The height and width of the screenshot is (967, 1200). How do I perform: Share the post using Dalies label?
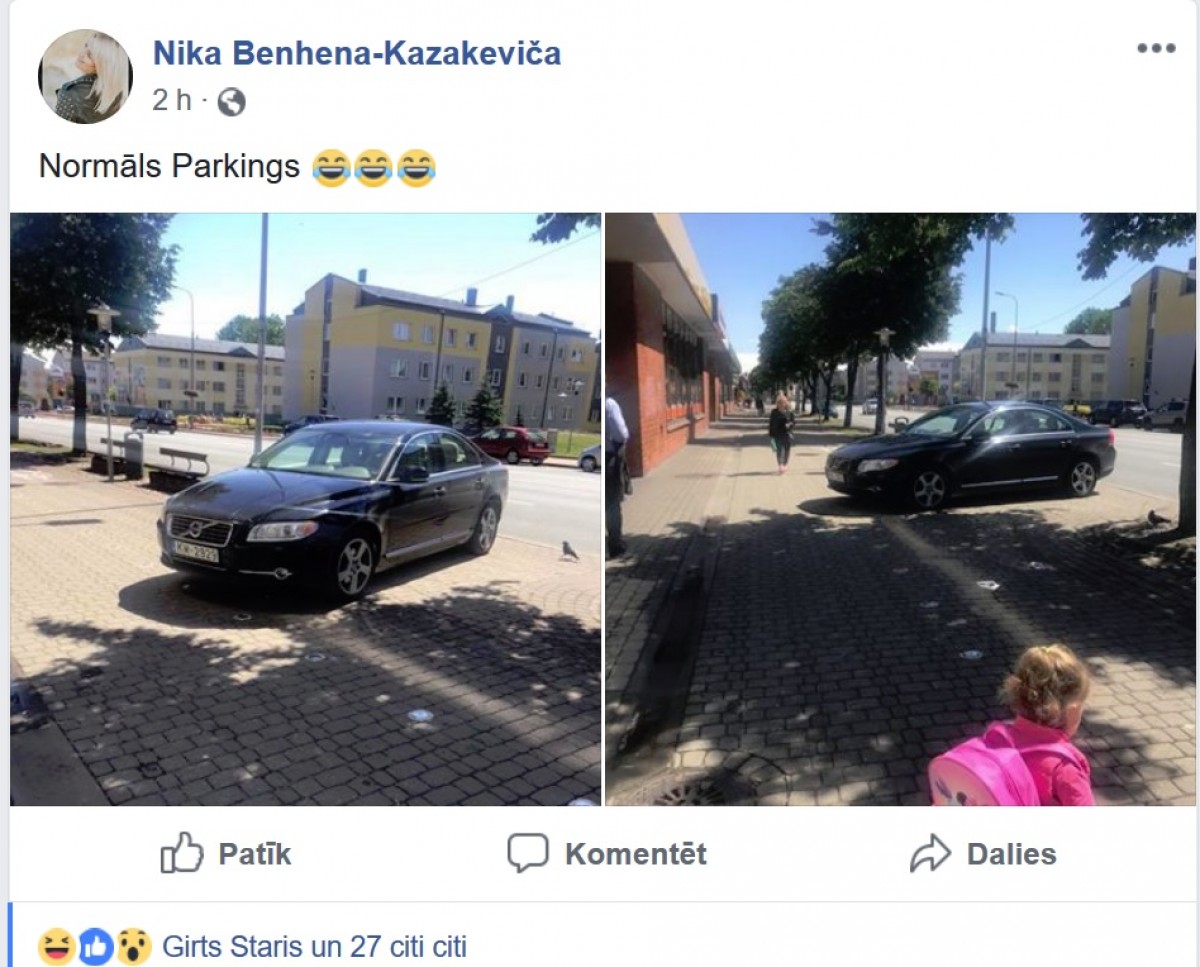(x=1011, y=854)
